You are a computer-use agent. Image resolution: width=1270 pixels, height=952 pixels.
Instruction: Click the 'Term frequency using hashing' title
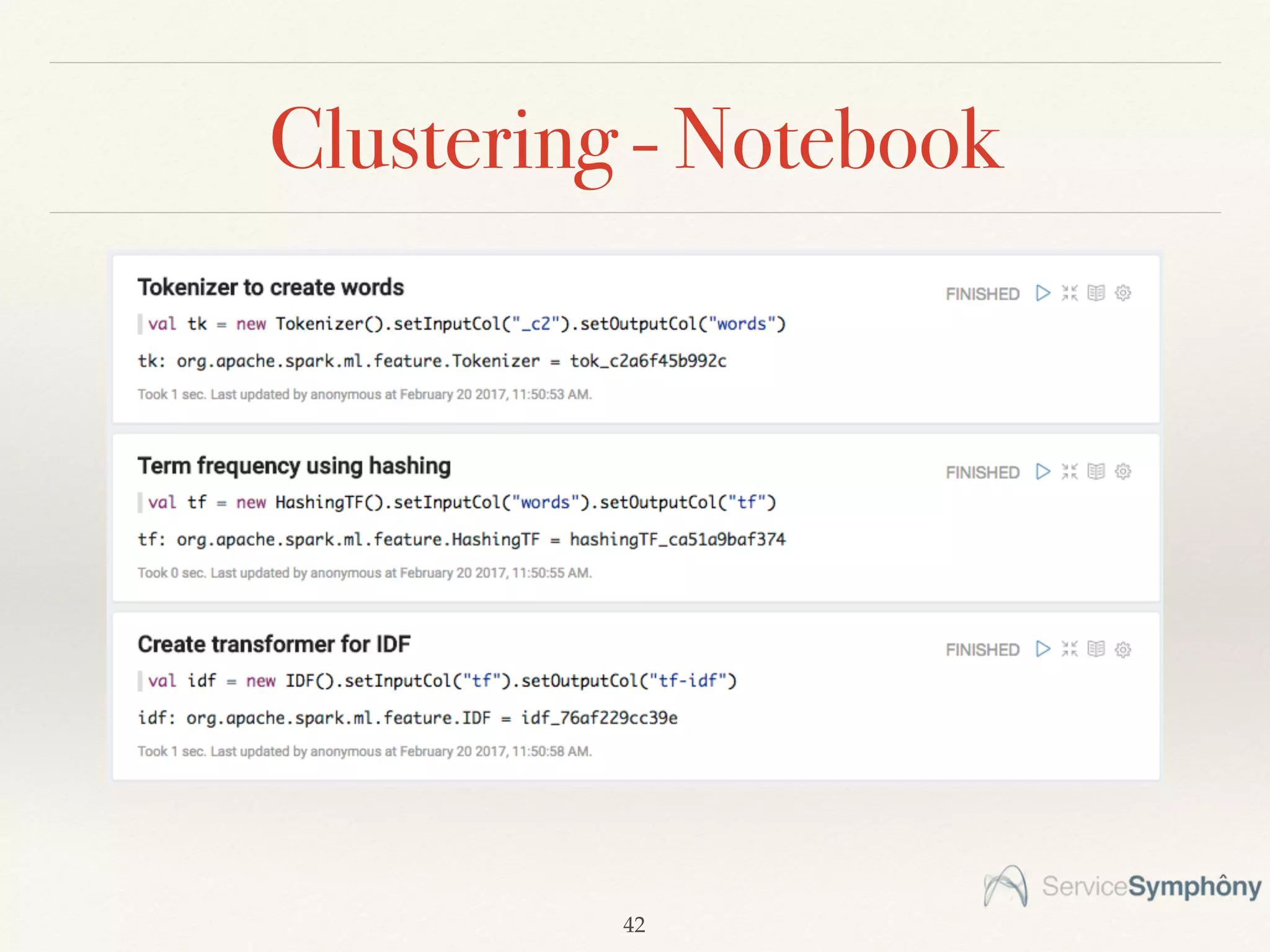click(294, 466)
